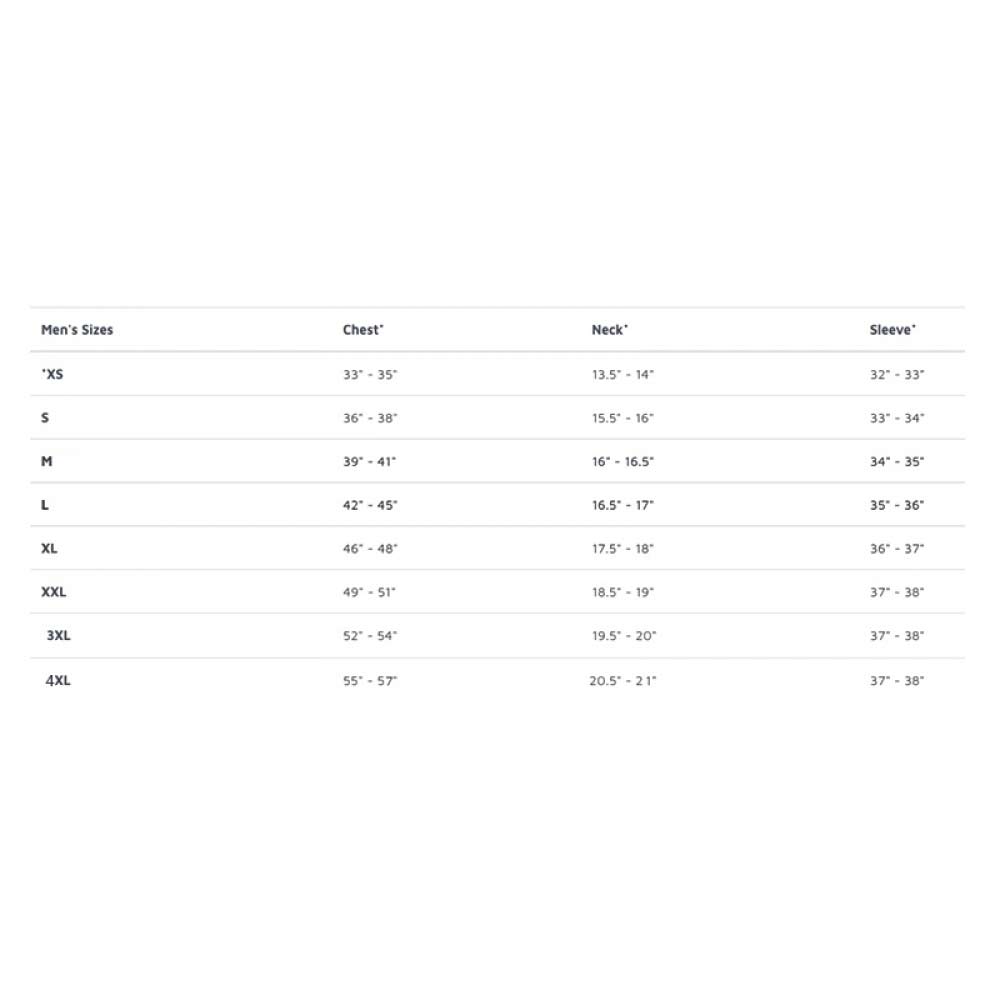The height and width of the screenshot is (1000, 1000).
Task: Click sleeve measurement 35" - 36"
Action: 897,505
